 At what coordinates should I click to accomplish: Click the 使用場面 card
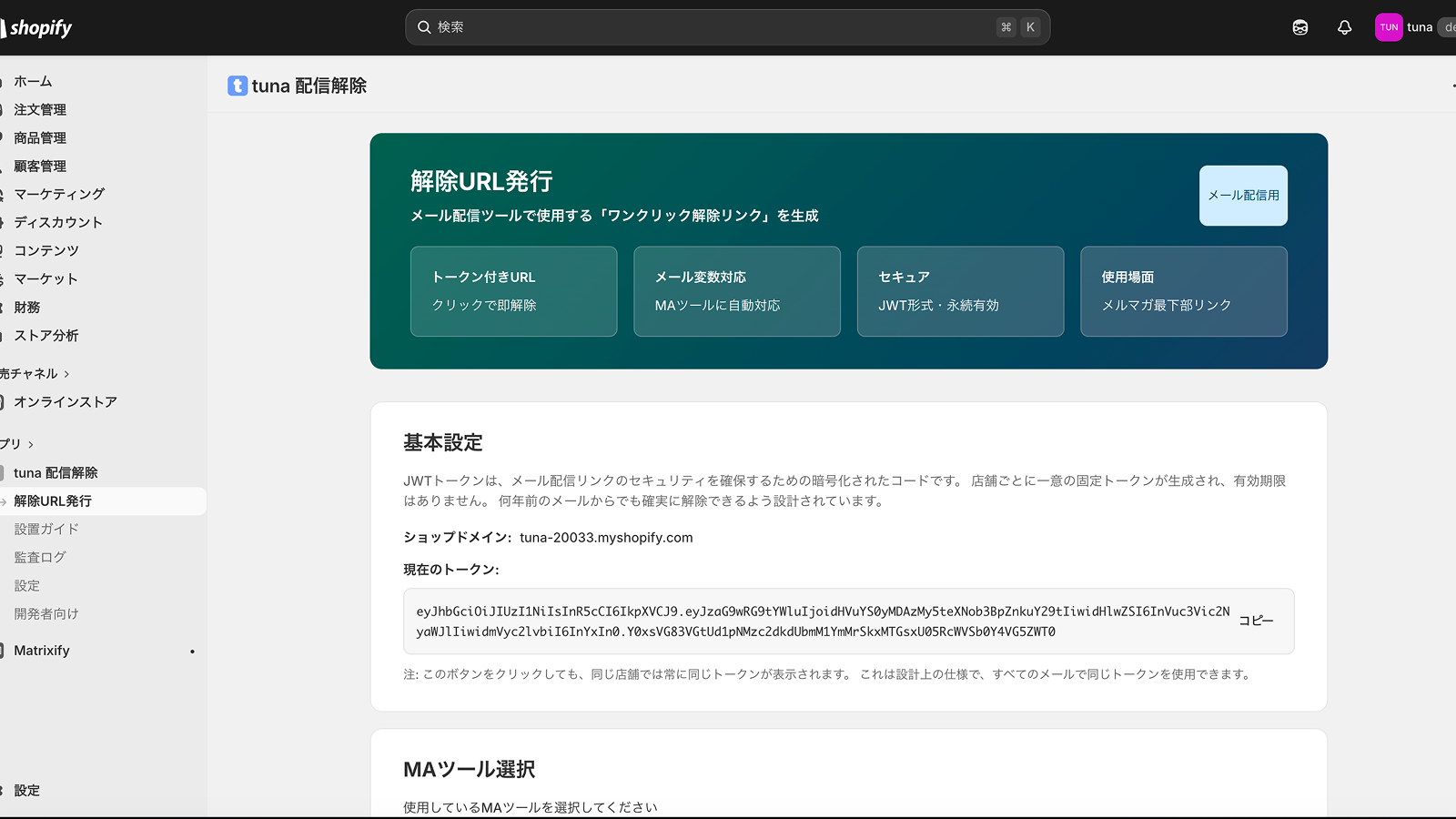click(1184, 291)
